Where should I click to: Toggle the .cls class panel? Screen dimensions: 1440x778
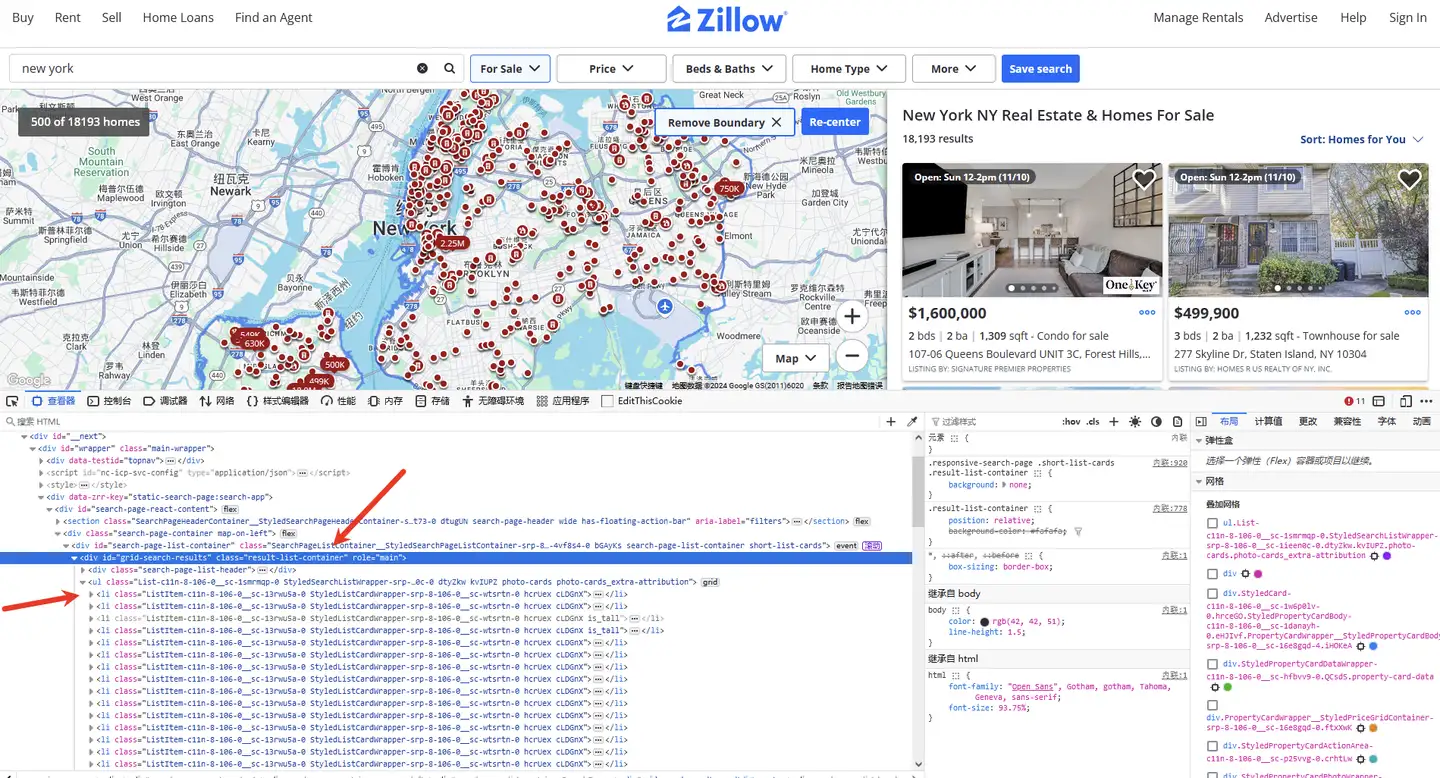(x=1094, y=422)
